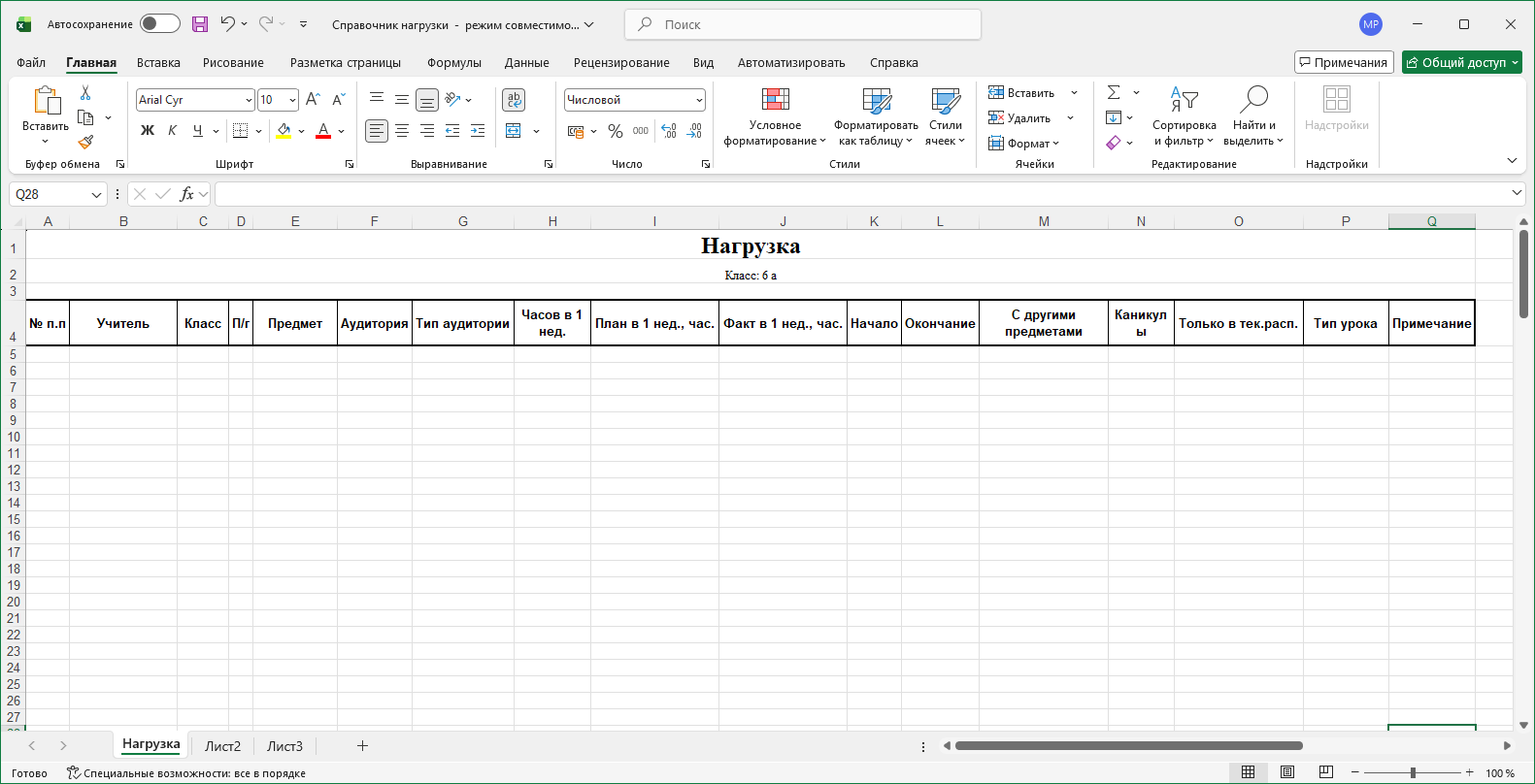This screenshot has width=1535, height=784.
Task: Decrease indent icon
Action: click(452, 130)
